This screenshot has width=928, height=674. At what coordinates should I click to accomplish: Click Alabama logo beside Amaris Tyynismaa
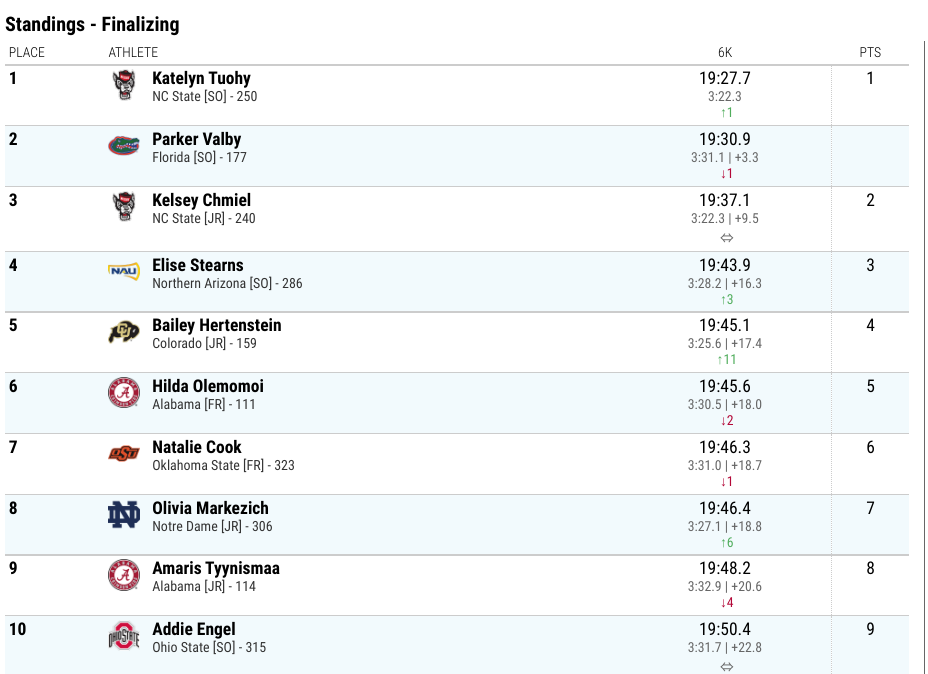pyautogui.click(x=124, y=575)
